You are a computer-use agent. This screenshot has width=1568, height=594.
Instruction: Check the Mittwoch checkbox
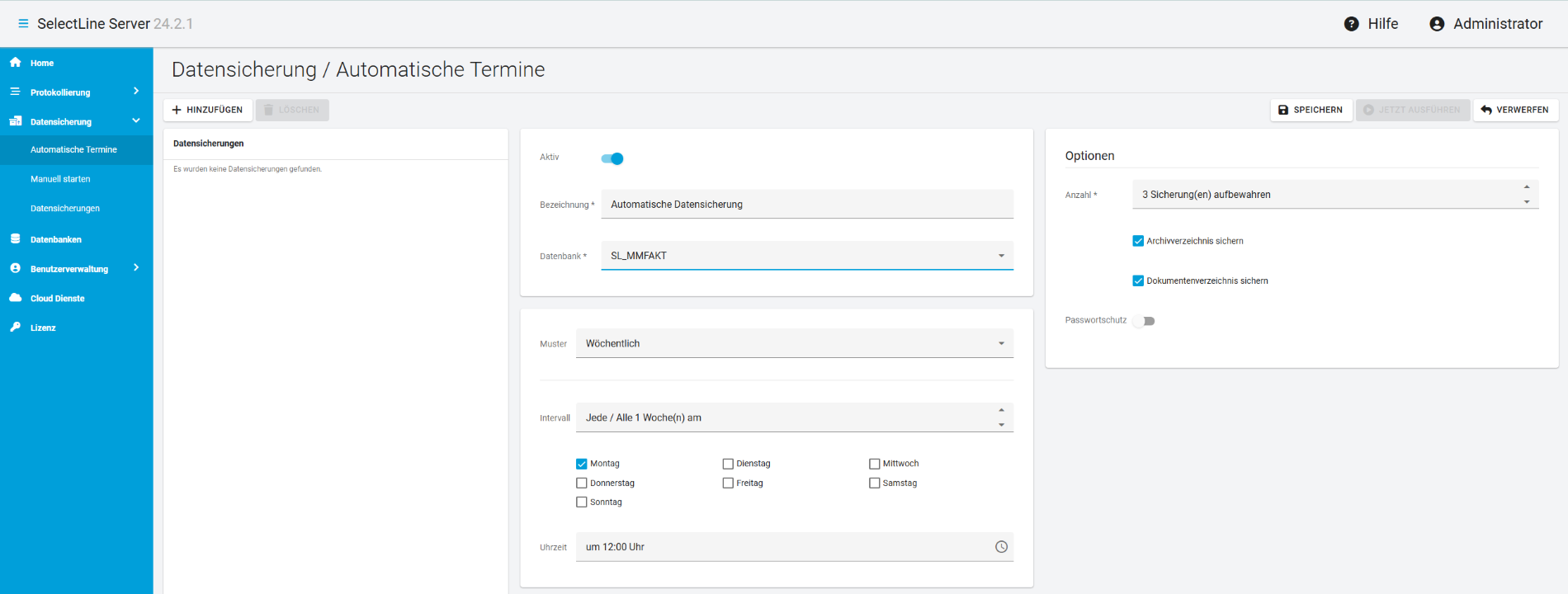point(874,464)
